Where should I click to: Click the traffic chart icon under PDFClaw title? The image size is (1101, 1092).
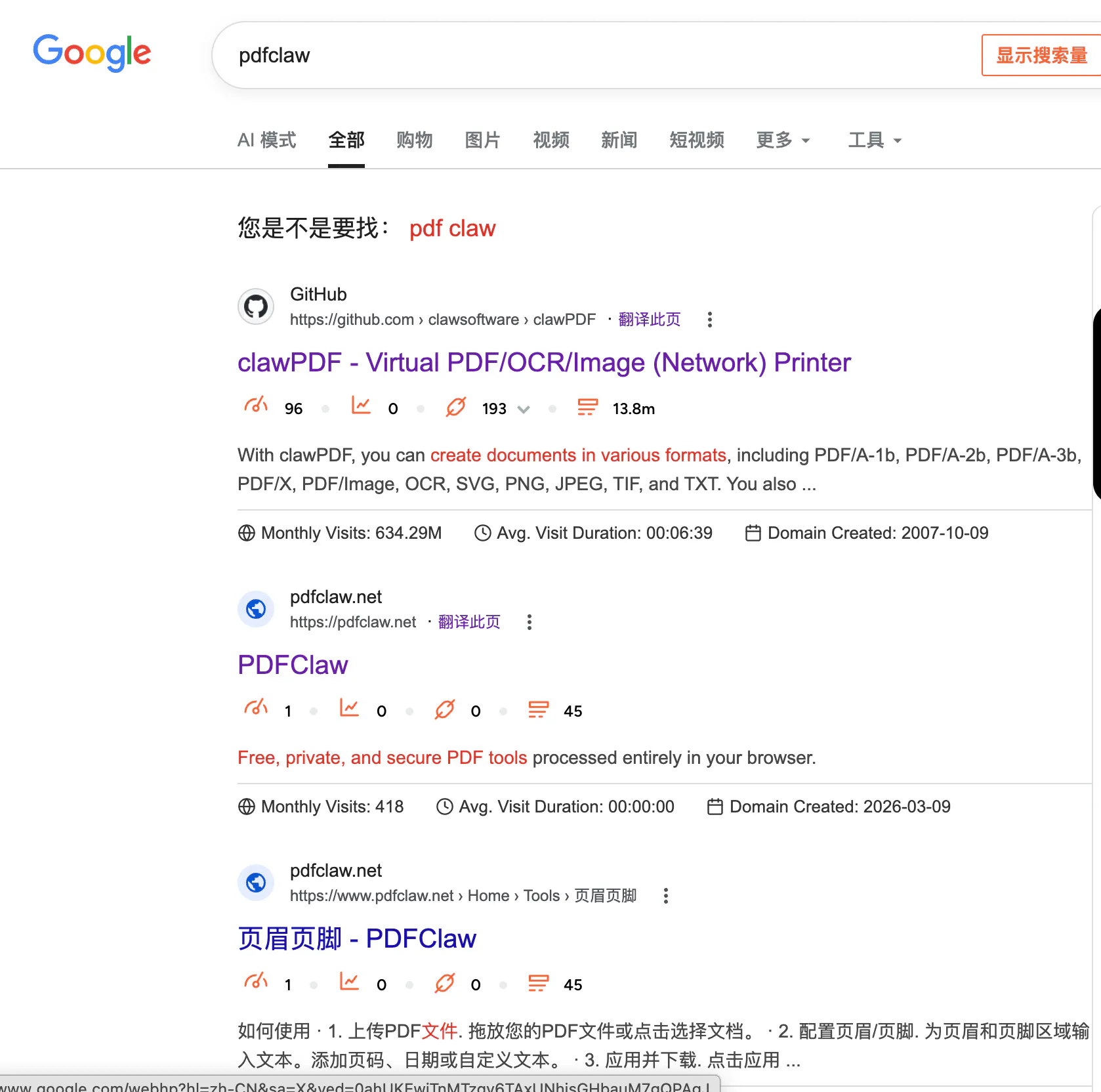click(x=349, y=708)
